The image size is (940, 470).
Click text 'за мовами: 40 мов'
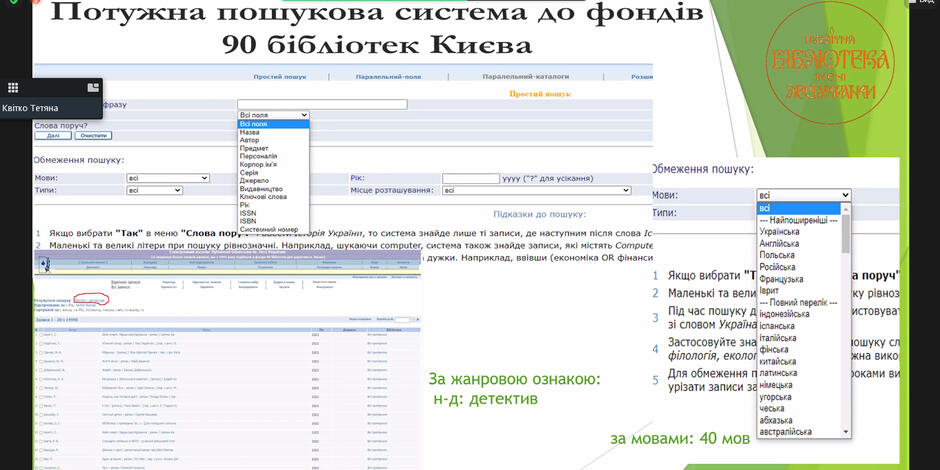680,439
